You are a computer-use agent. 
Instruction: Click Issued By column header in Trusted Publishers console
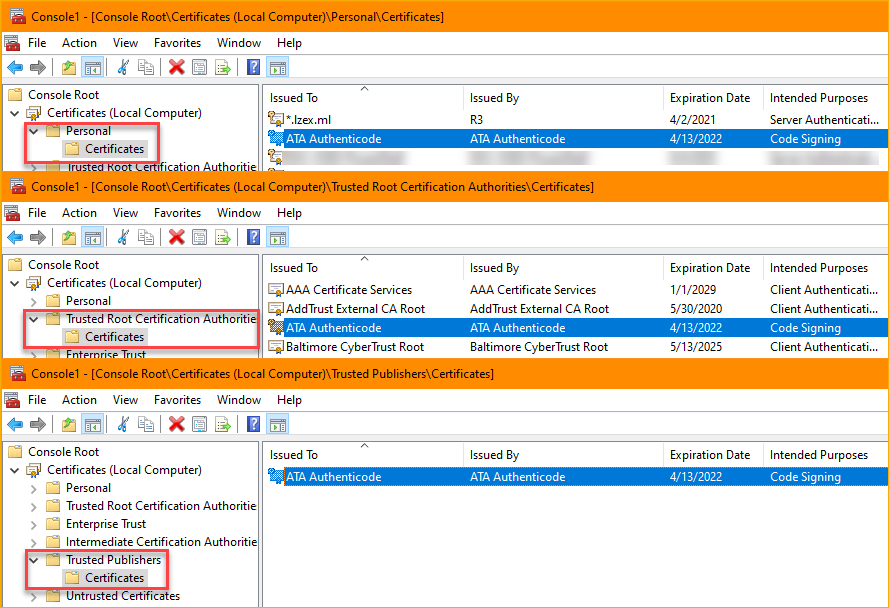click(494, 455)
